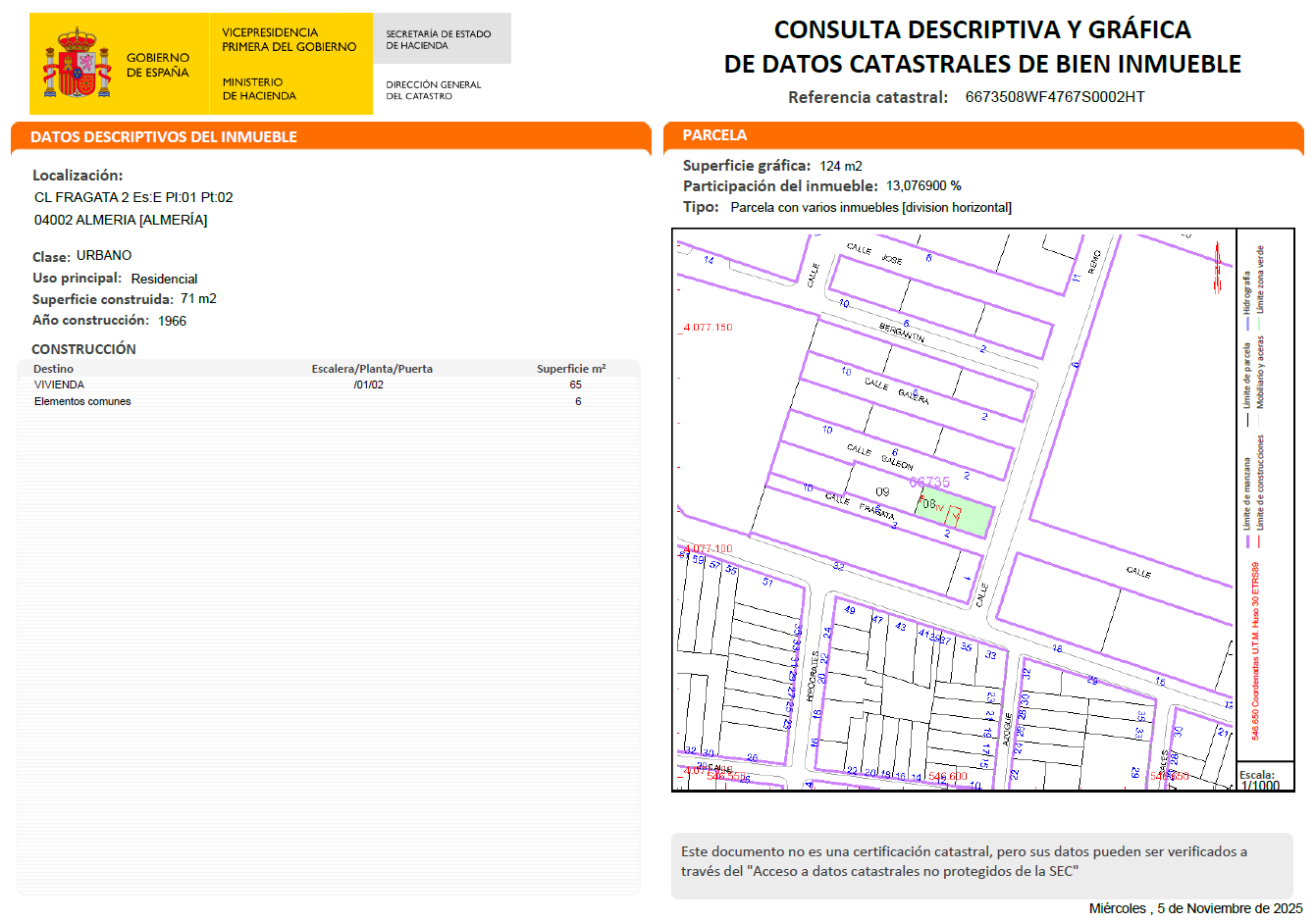The width and height of the screenshot is (1316, 923).
Task: Click the 'Escalera/Planta/Puerta' column header
Action: [x=372, y=369]
